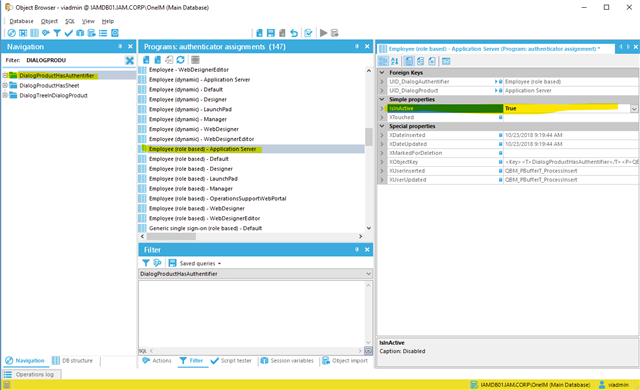Click the gray play arrow toolbar icon
This screenshot has width=640, height=390.
324,33
